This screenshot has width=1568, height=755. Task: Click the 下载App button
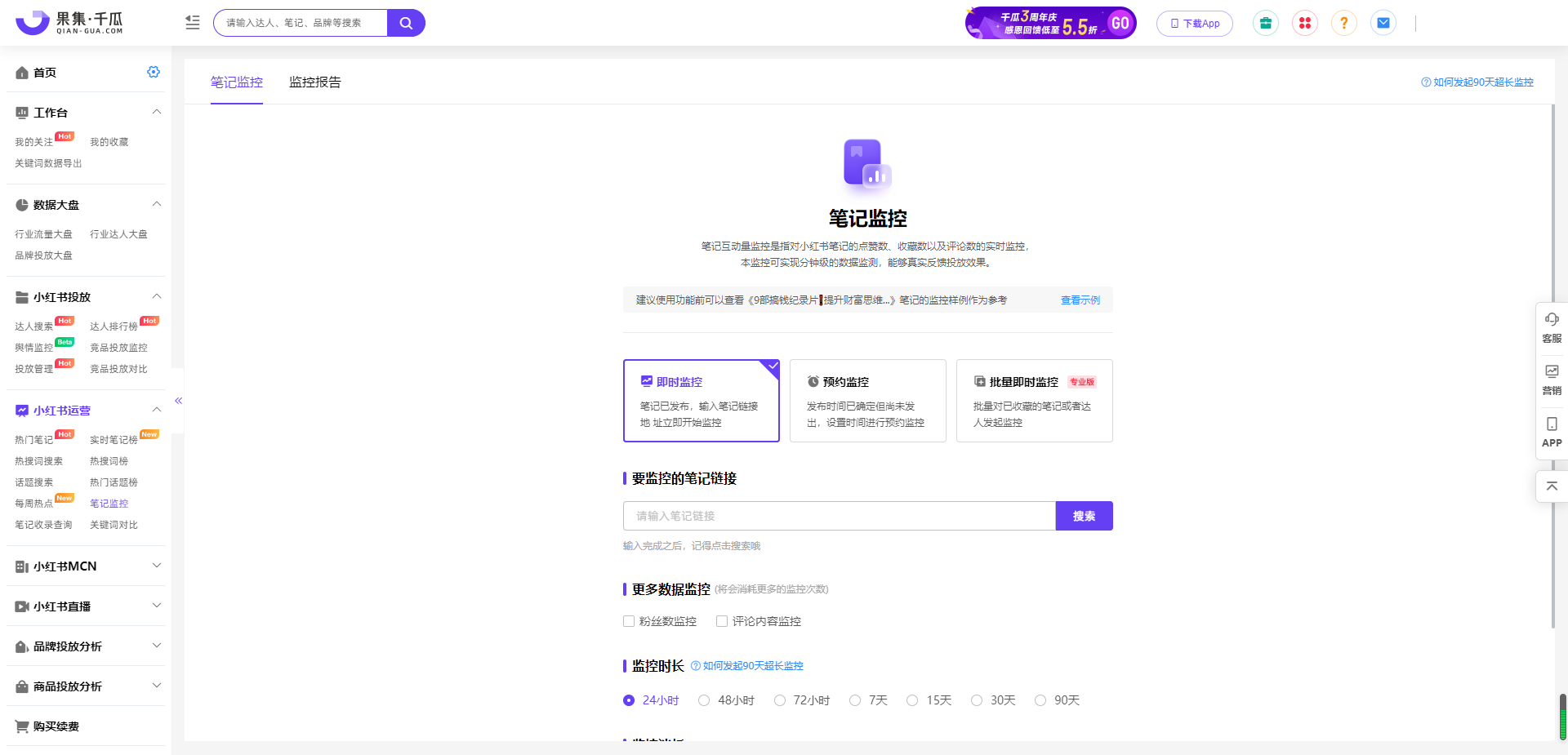click(1195, 23)
